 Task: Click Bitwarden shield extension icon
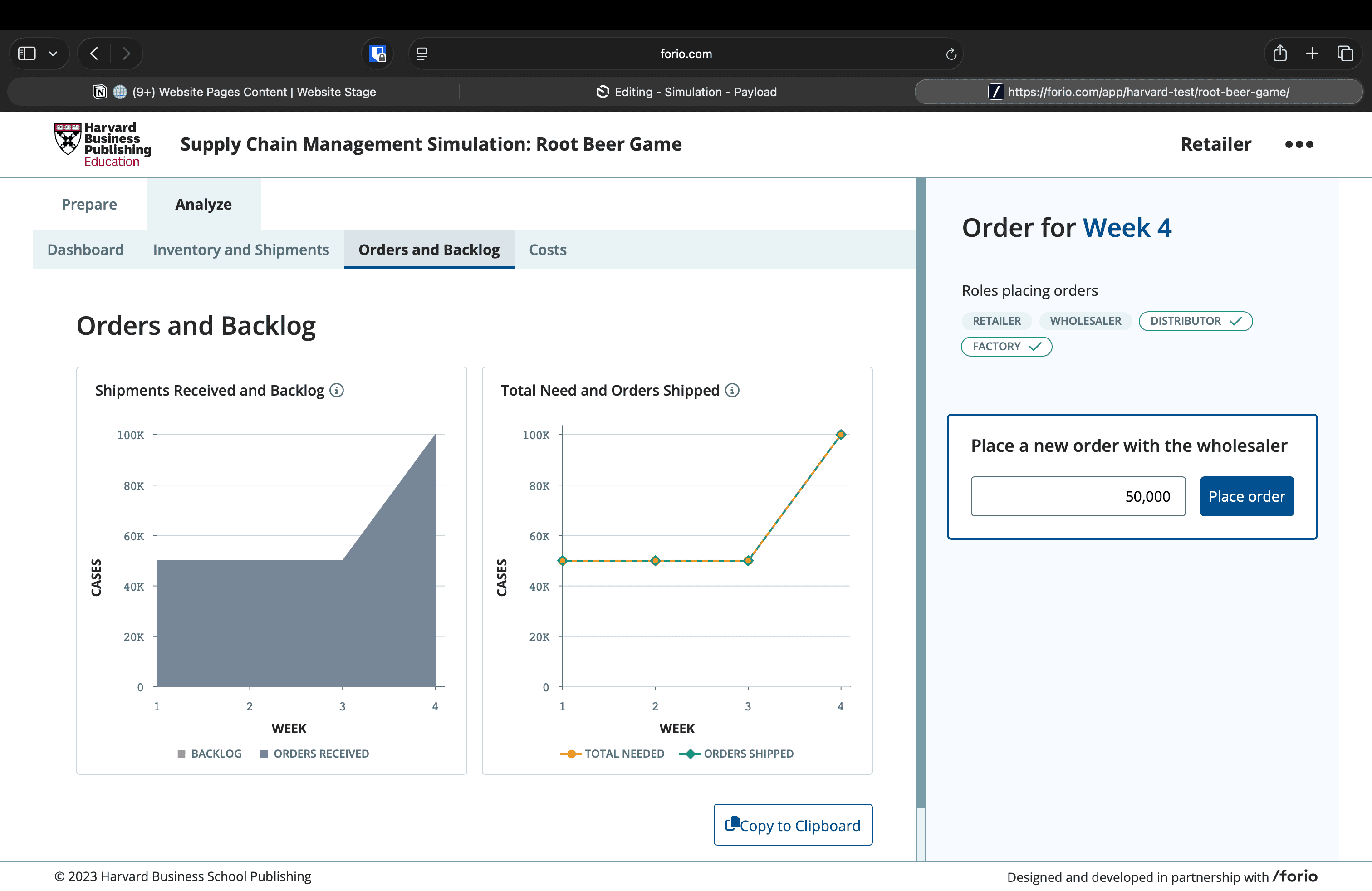377,54
